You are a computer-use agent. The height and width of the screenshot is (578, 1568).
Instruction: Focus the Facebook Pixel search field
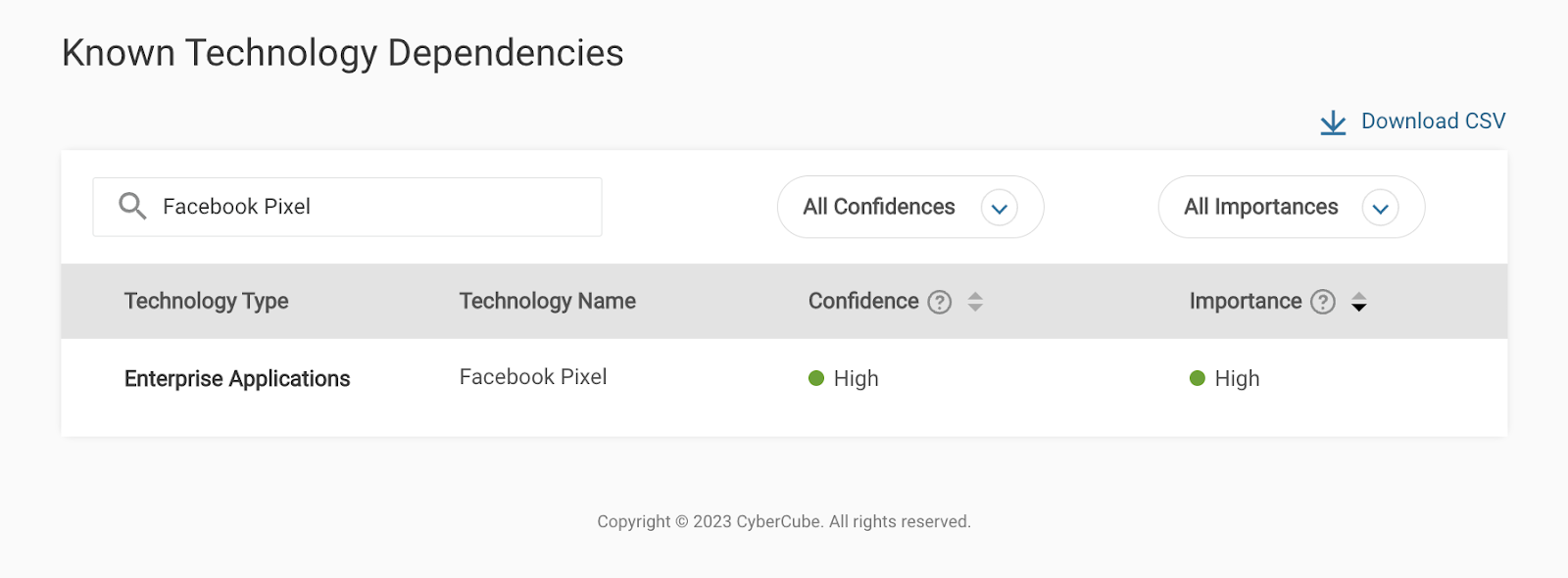pos(347,207)
